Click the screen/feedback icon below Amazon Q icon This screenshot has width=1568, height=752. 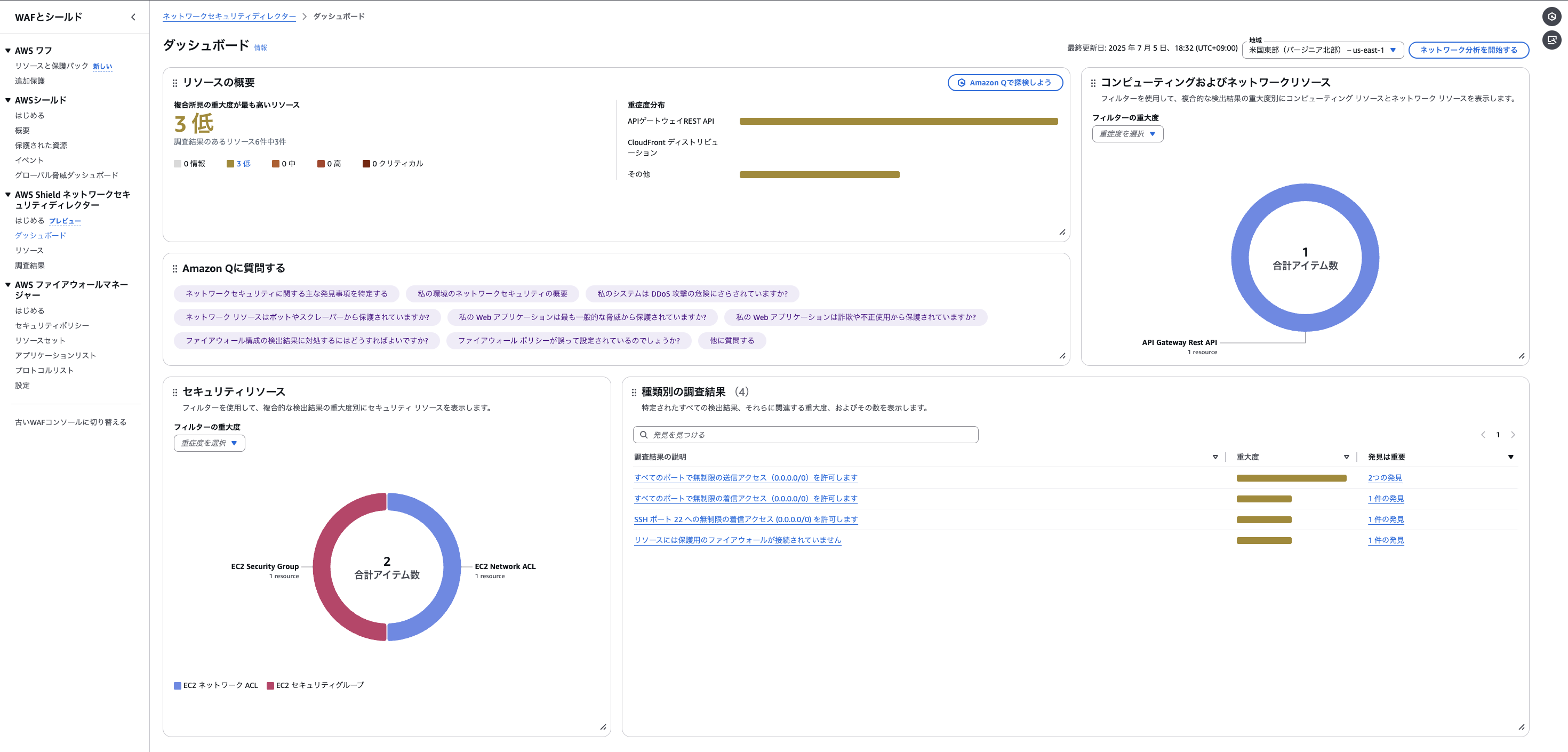point(1551,40)
